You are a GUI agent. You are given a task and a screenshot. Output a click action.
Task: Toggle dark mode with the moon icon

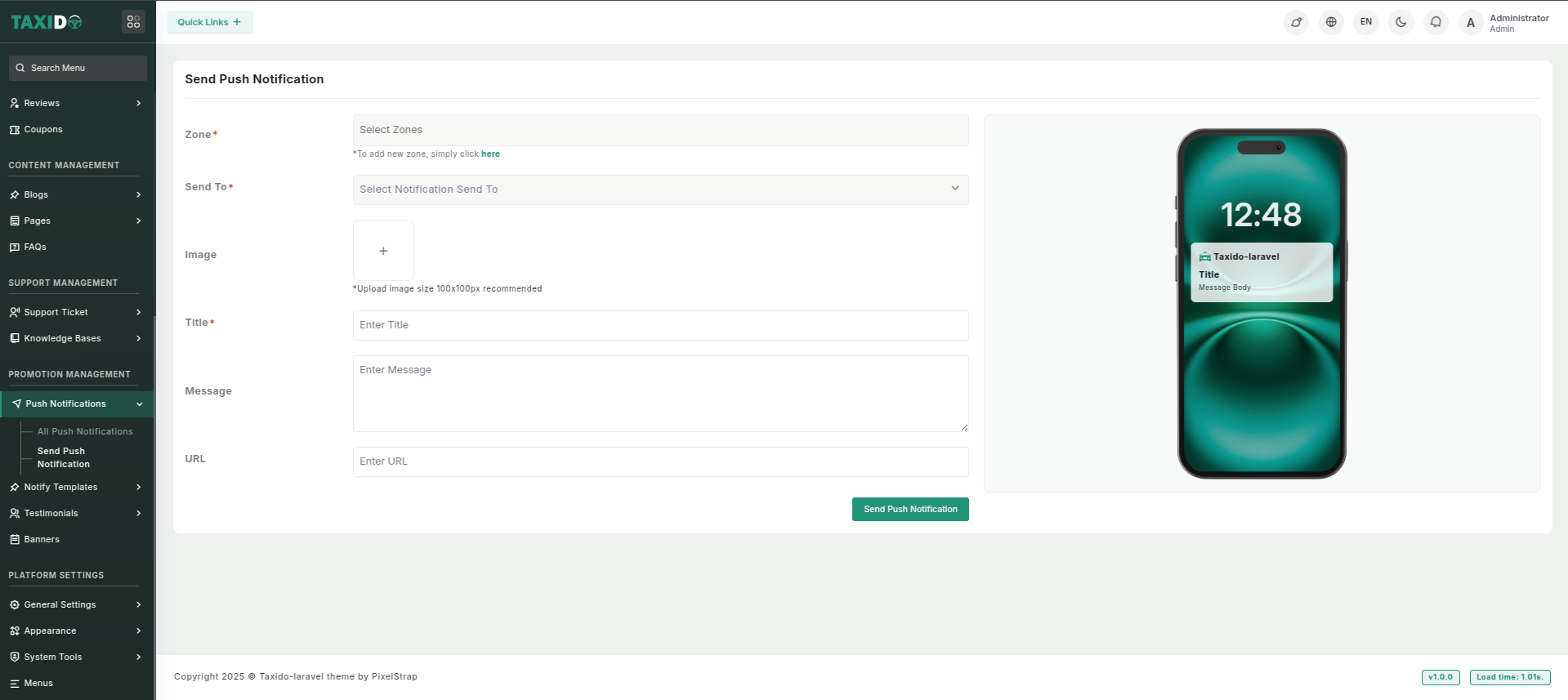coord(1400,22)
